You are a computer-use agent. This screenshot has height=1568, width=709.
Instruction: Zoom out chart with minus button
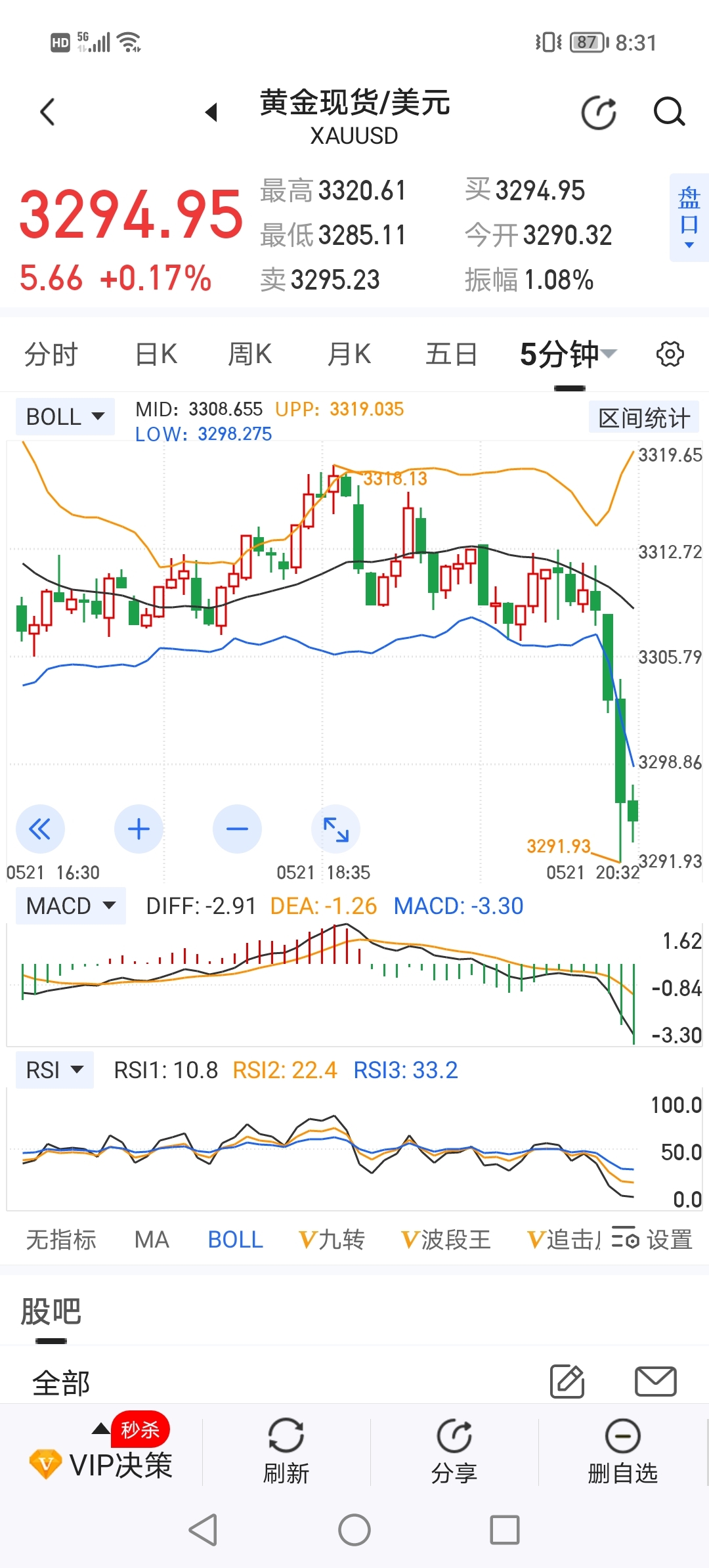[237, 829]
